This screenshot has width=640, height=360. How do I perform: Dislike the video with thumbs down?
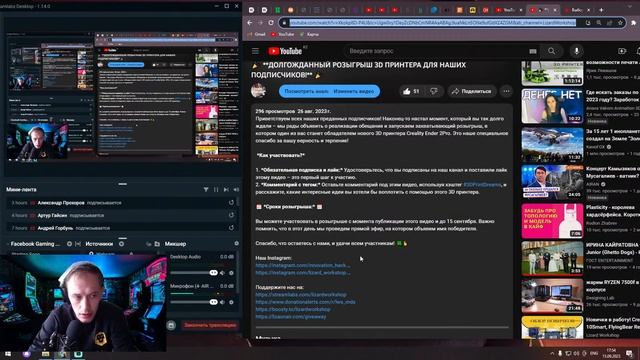433,91
